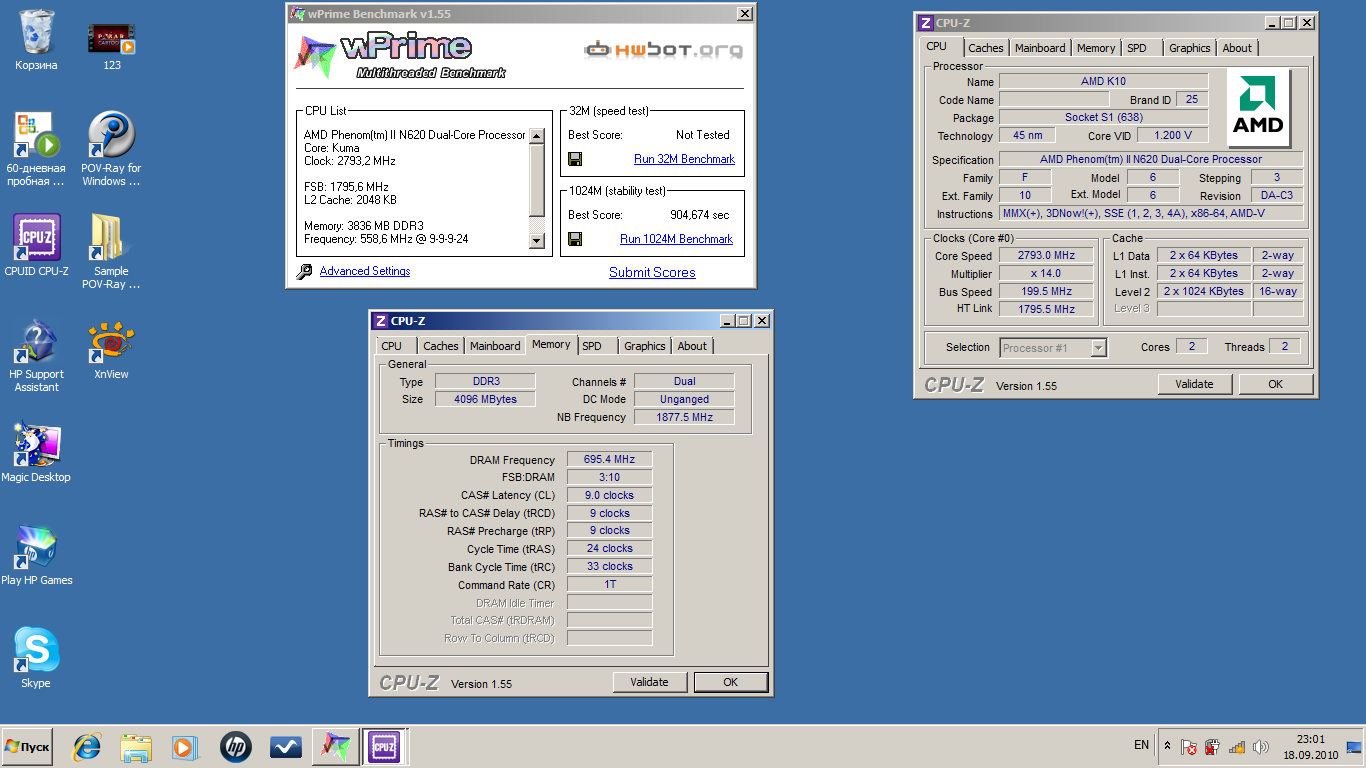Open Magic Desktop shortcut

pos(36,452)
